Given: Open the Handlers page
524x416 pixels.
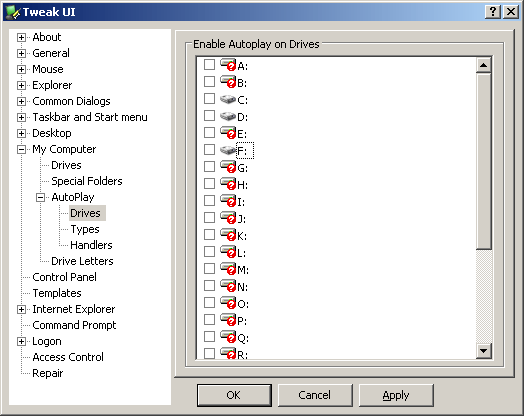Looking at the screenshot, I should 91,246.
